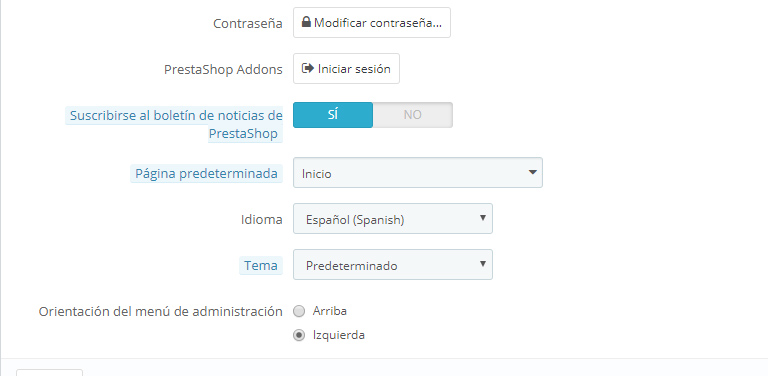Screen dimensions: 768x376
Task: Switch newsletter subscription to NO
Action: click(412, 115)
